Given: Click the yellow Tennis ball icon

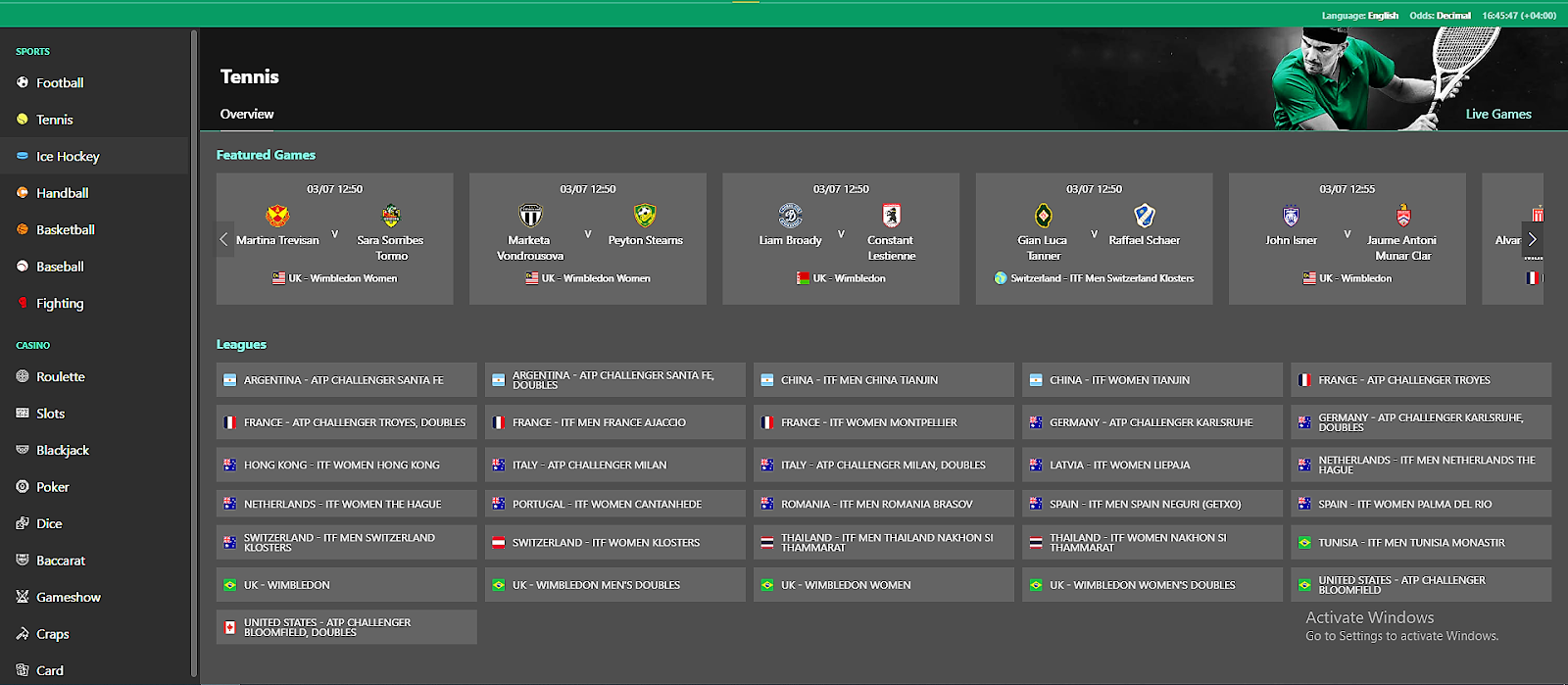Looking at the screenshot, I should [x=23, y=120].
